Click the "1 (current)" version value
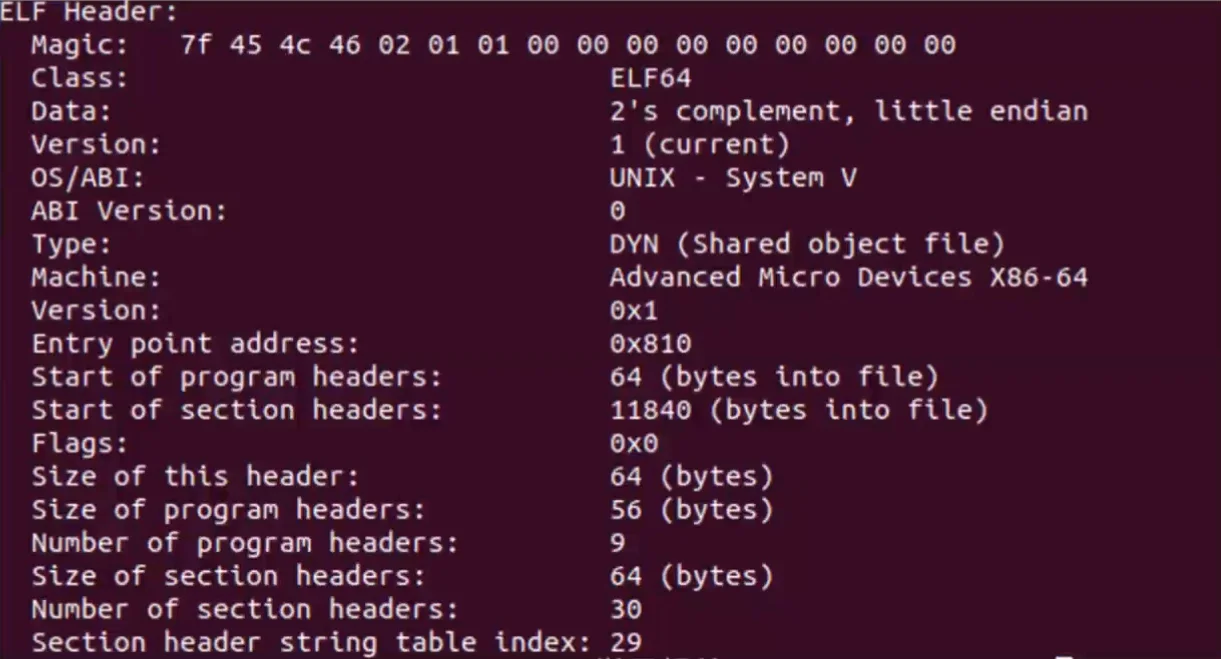1221x659 pixels. click(699, 144)
